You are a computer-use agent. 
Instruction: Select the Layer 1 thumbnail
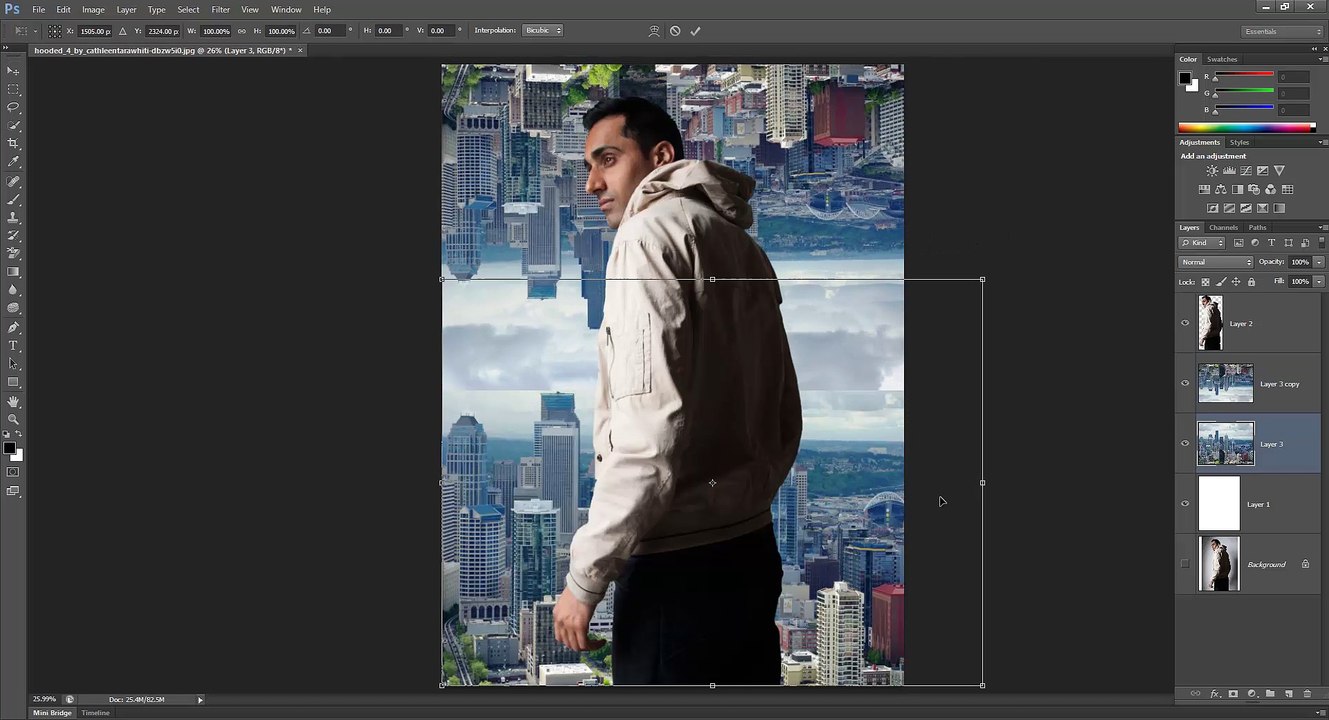tap(1219, 504)
